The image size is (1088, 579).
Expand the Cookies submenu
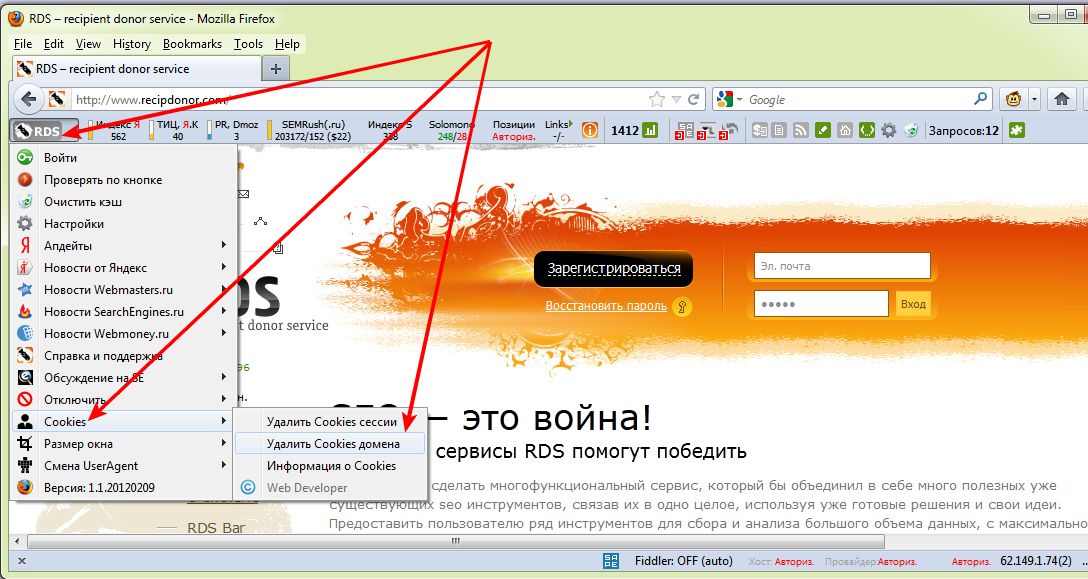(124, 421)
